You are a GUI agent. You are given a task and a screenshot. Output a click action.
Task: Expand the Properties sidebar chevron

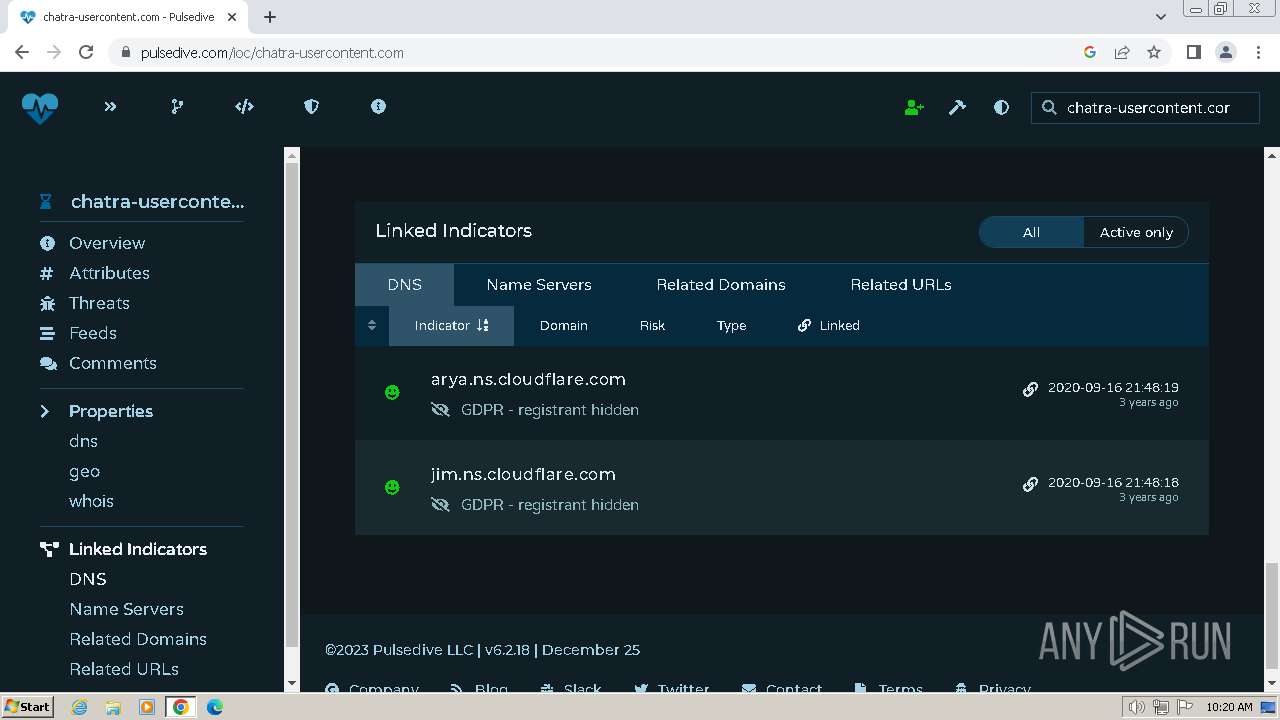click(x=45, y=411)
